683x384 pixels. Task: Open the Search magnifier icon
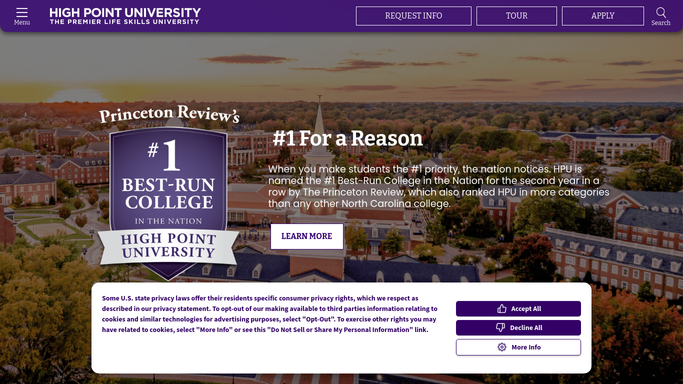(661, 12)
